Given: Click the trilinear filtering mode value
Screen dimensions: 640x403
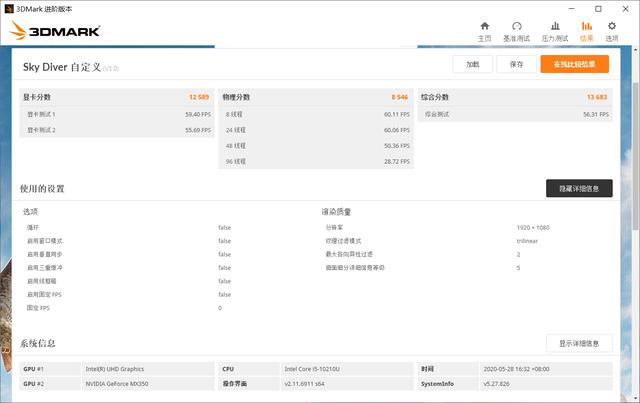Looking at the screenshot, I should tap(527, 241).
